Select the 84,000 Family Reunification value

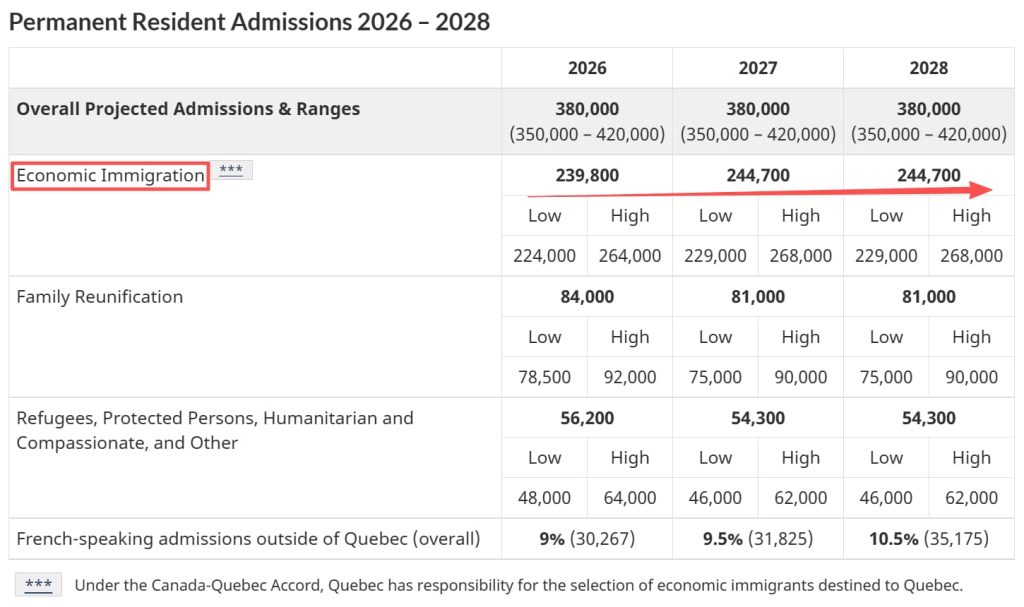pyautogui.click(x=587, y=296)
